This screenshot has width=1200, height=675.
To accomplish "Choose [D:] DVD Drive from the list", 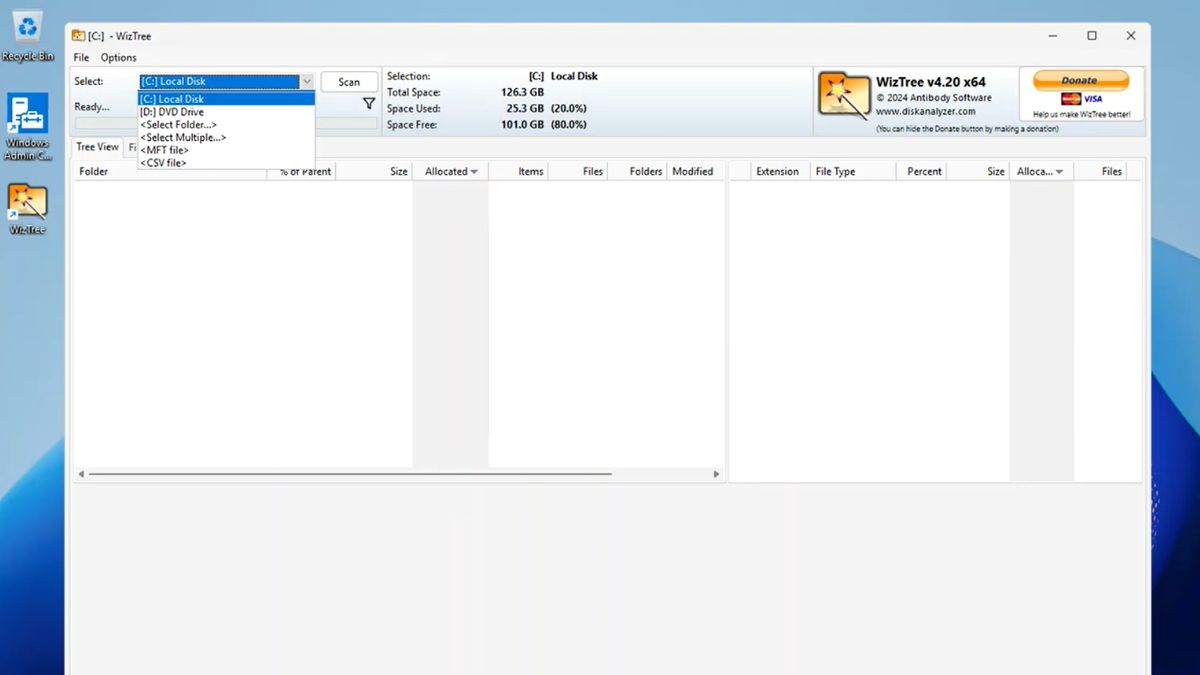I will pyautogui.click(x=227, y=112).
